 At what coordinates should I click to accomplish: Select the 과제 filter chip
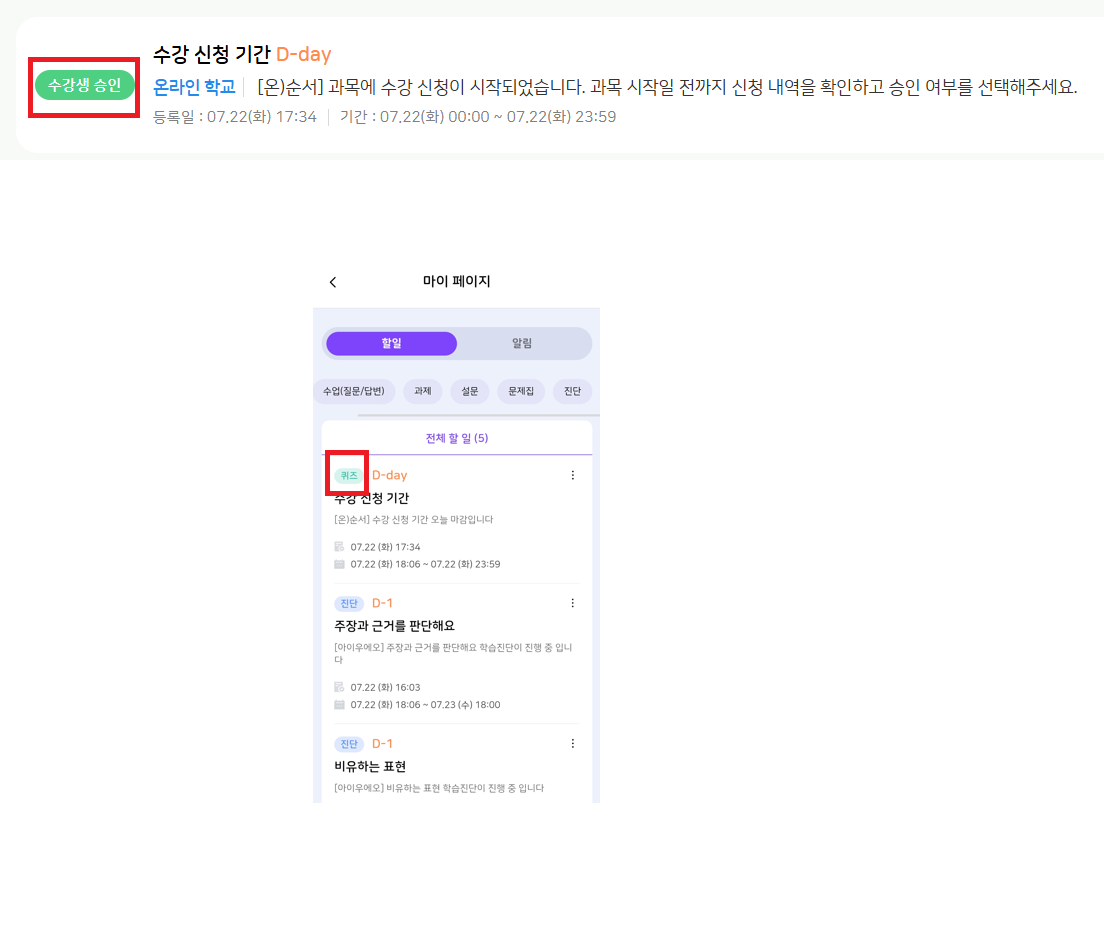pyautogui.click(x=423, y=391)
